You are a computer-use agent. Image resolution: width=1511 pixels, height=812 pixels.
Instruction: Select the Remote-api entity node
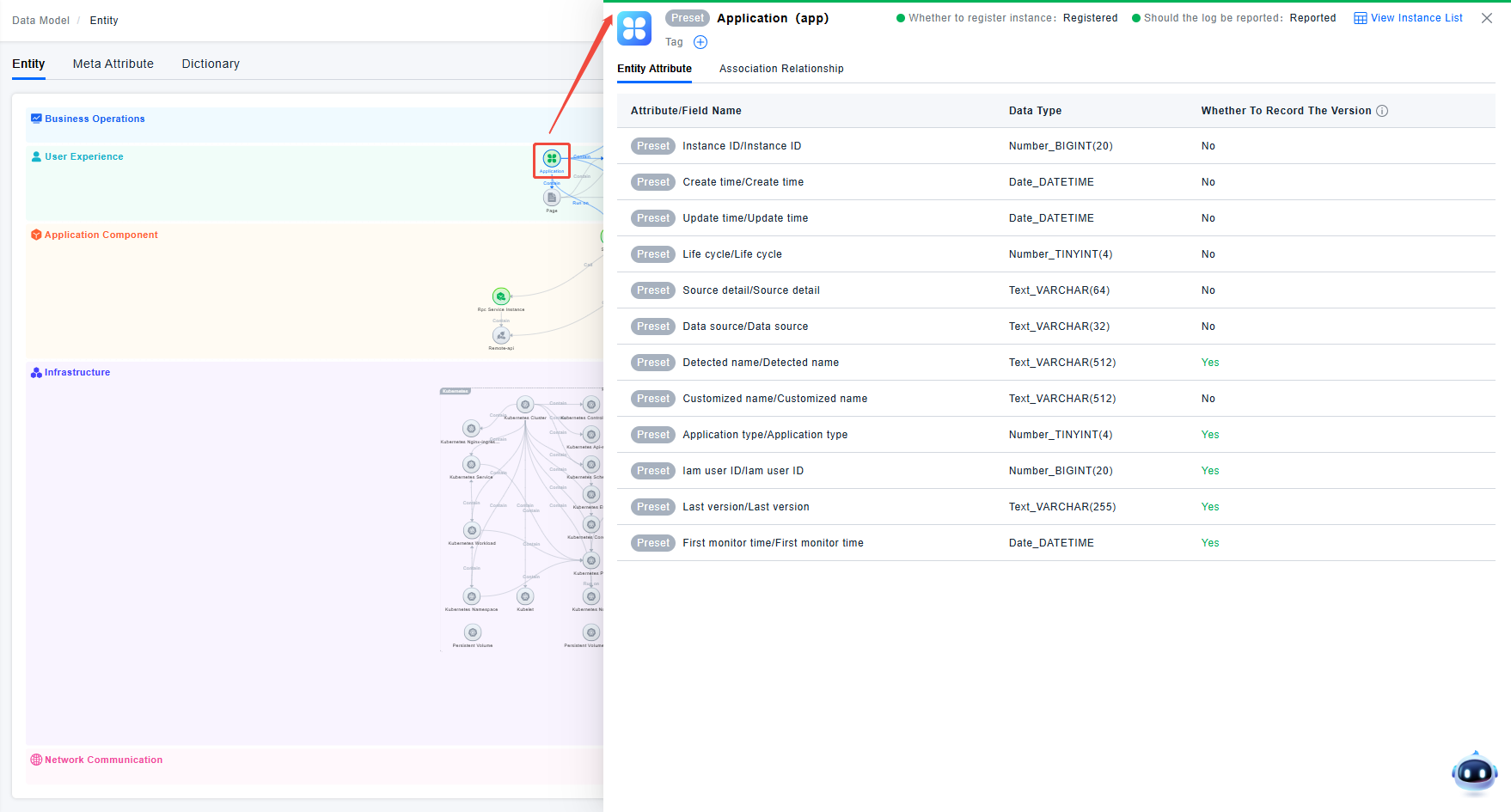pyautogui.click(x=501, y=336)
